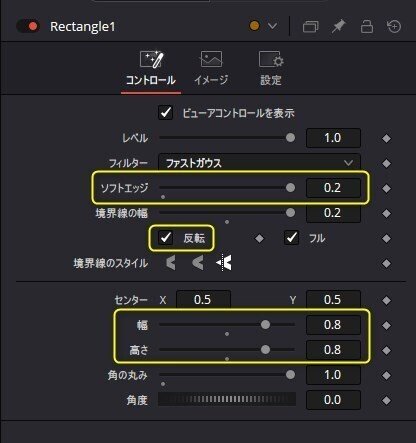
Task: Add keyframe for 反転
Action: point(259,238)
